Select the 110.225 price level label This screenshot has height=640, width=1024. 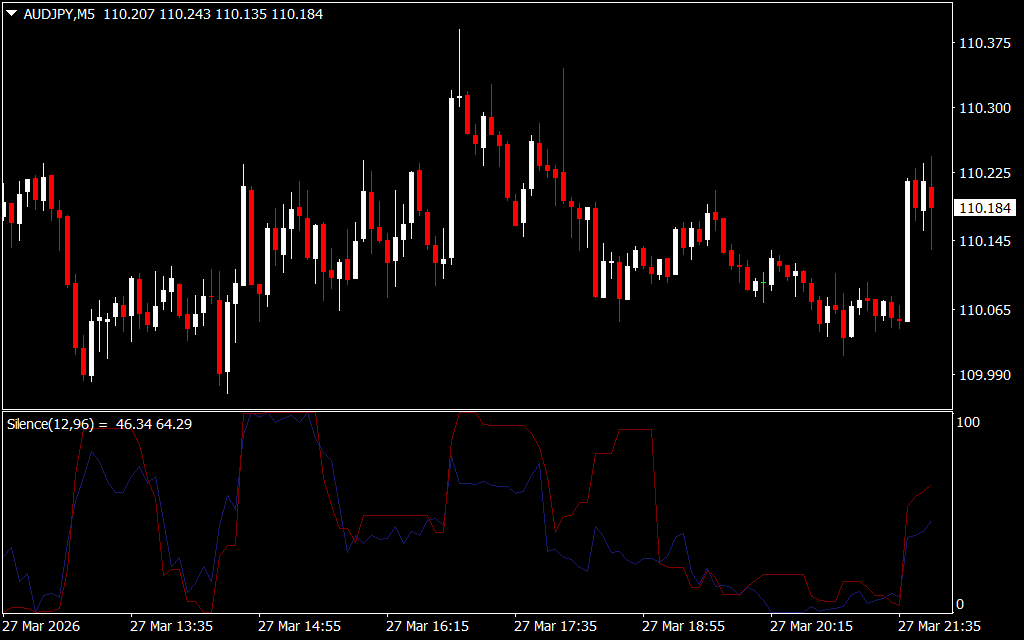983,174
